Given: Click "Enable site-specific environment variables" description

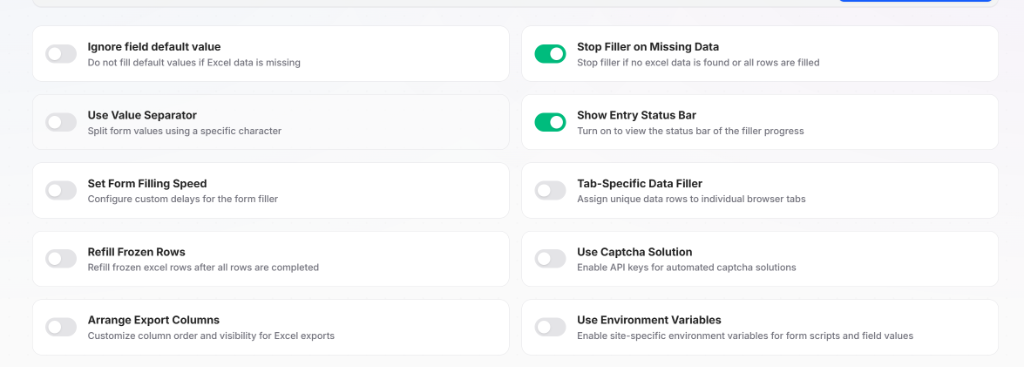Looking at the screenshot, I should 745,336.
